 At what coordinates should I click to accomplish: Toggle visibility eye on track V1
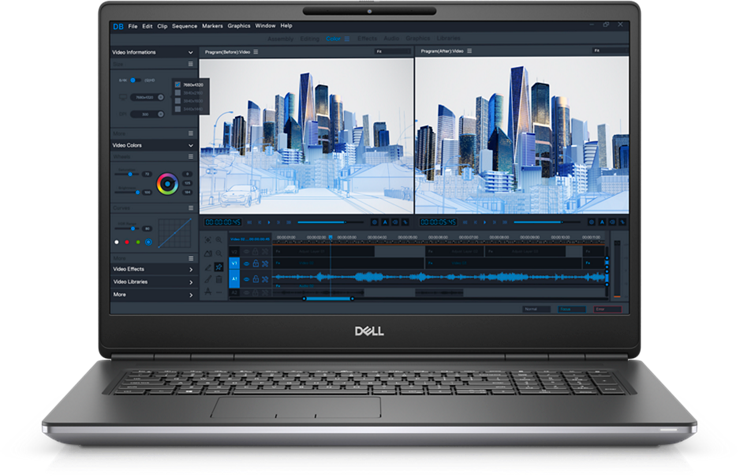pos(246,264)
